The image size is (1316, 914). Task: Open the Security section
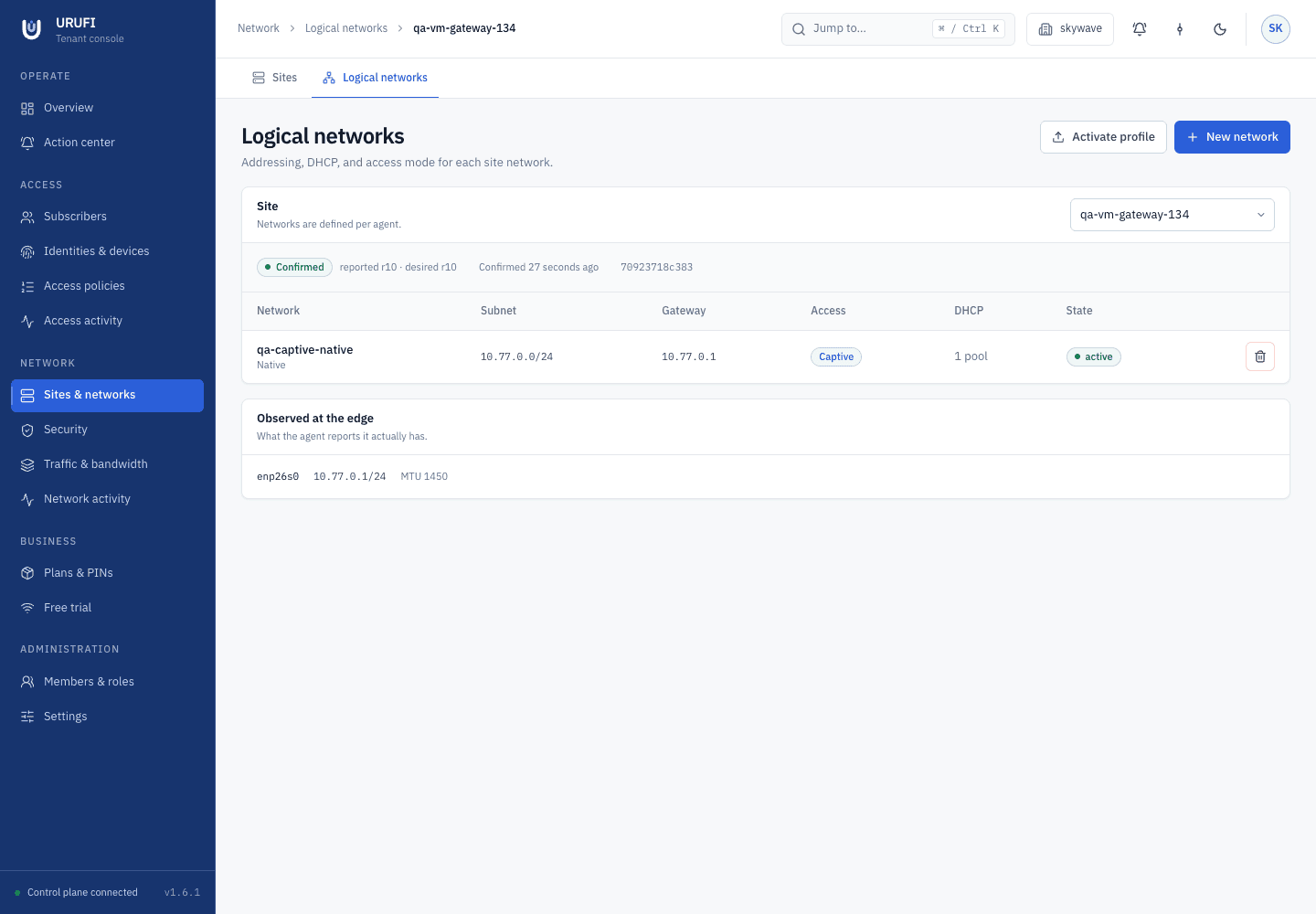107,430
